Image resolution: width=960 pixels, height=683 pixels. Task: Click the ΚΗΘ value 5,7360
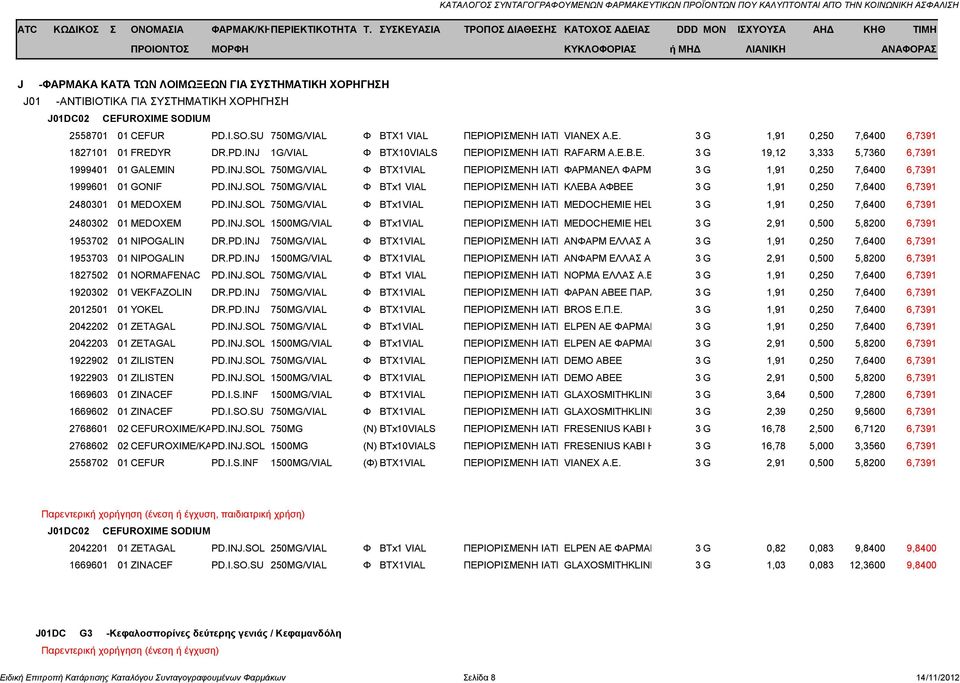[870, 153]
